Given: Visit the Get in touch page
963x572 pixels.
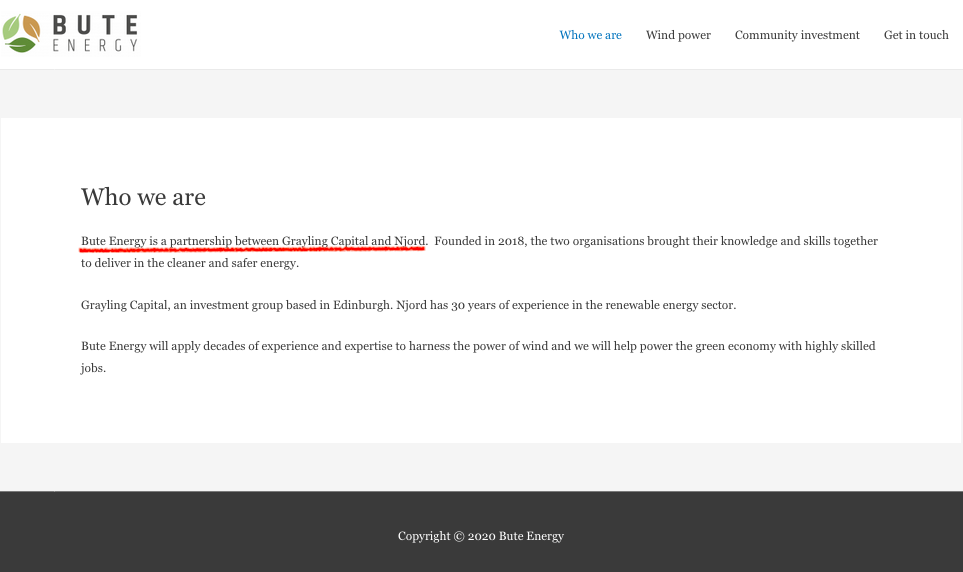Looking at the screenshot, I should click(x=916, y=35).
